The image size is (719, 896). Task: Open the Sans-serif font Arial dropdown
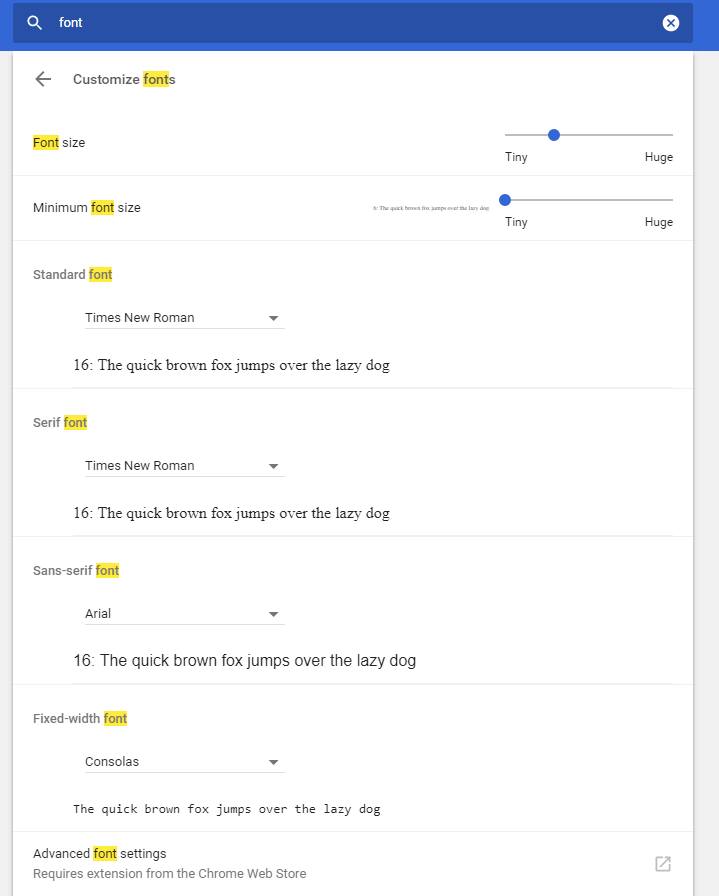pos(185,614)
